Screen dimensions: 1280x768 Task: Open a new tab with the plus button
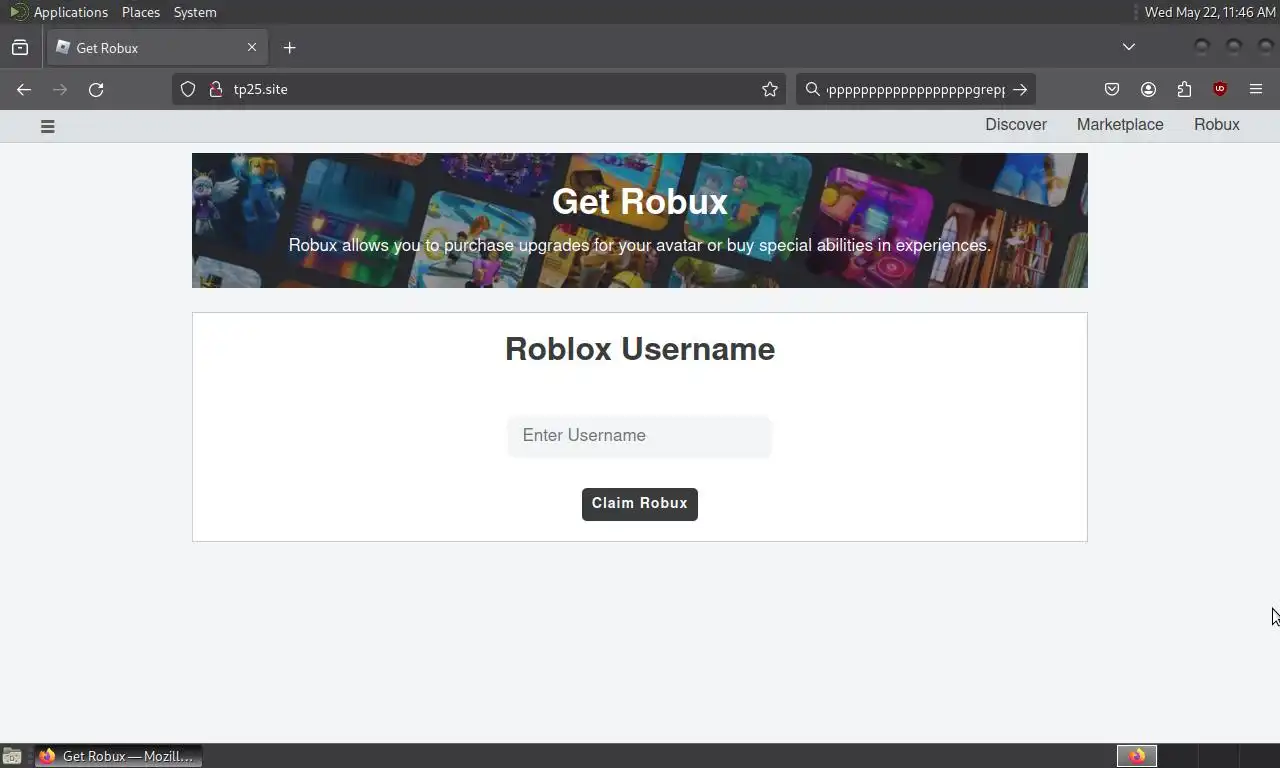click(x=289, y=47)
